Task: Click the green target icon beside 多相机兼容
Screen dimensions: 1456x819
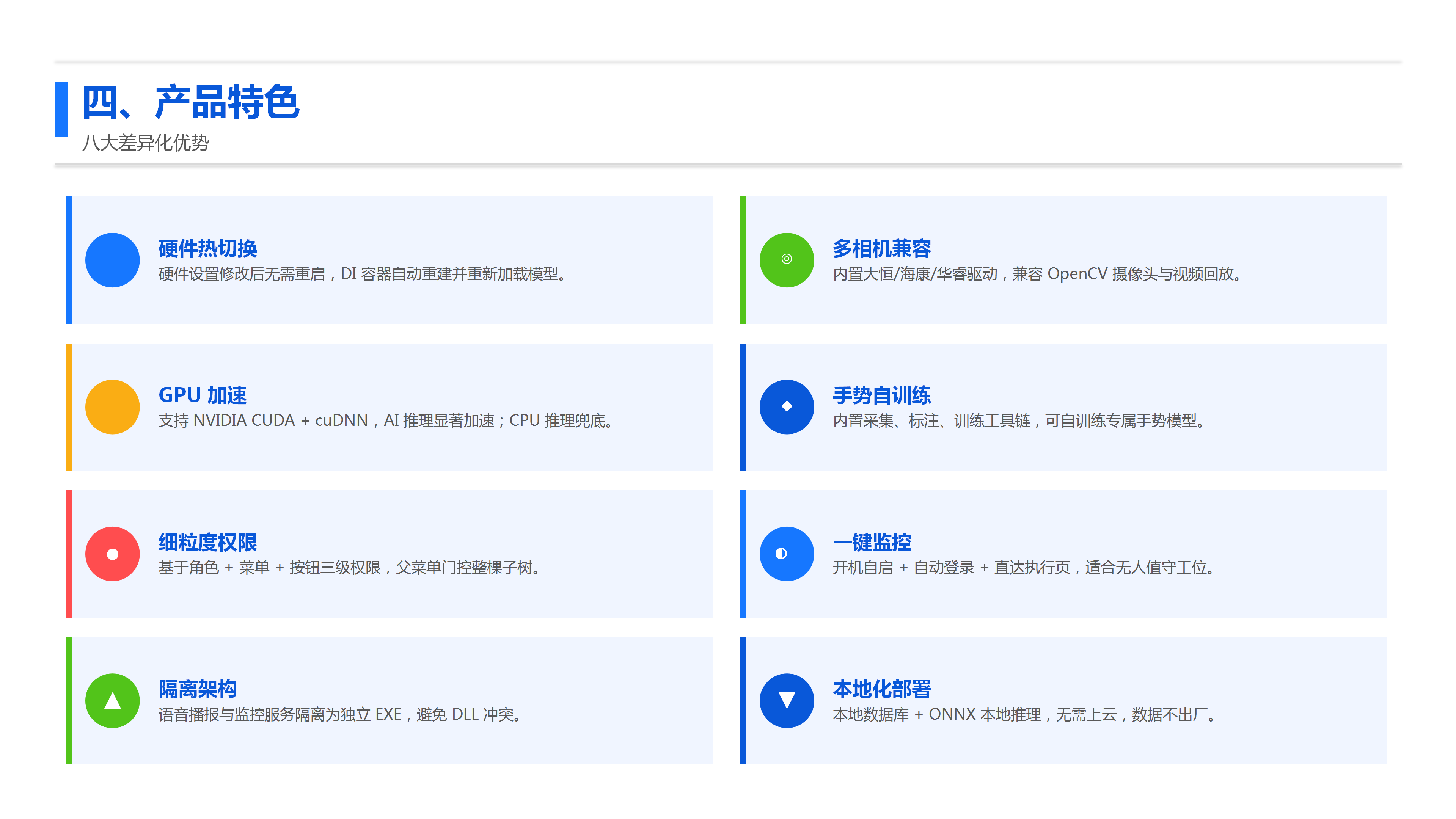Action: (x=787, y=260)
